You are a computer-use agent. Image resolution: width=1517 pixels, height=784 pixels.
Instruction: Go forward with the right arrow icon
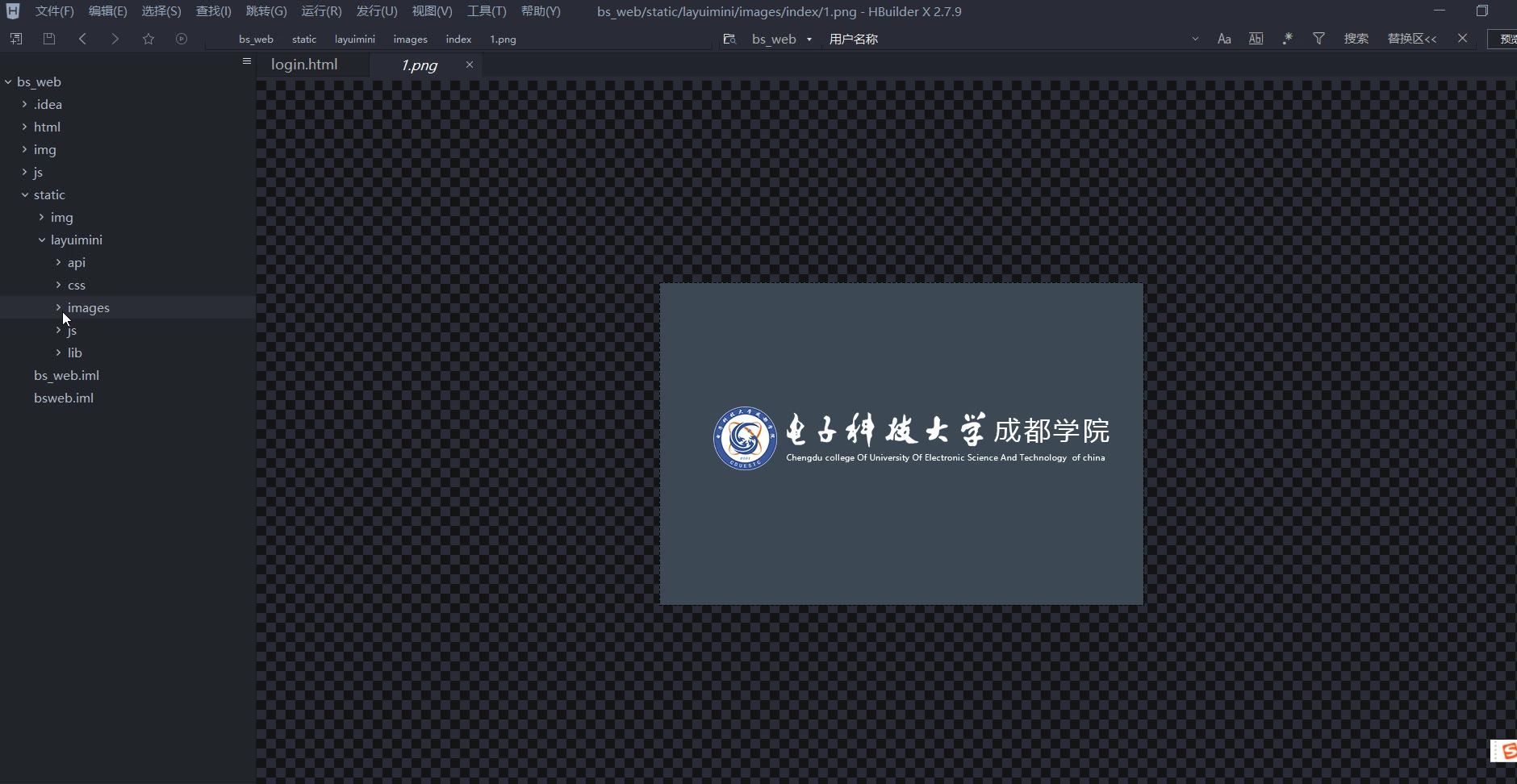pyautogui.click(x=115, y=39)
